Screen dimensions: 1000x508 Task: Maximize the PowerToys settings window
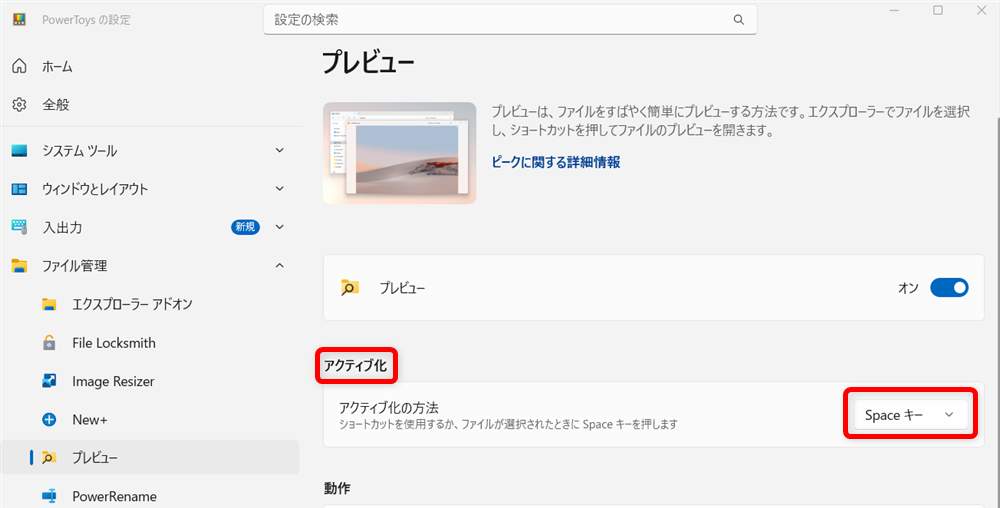[938, 11]
